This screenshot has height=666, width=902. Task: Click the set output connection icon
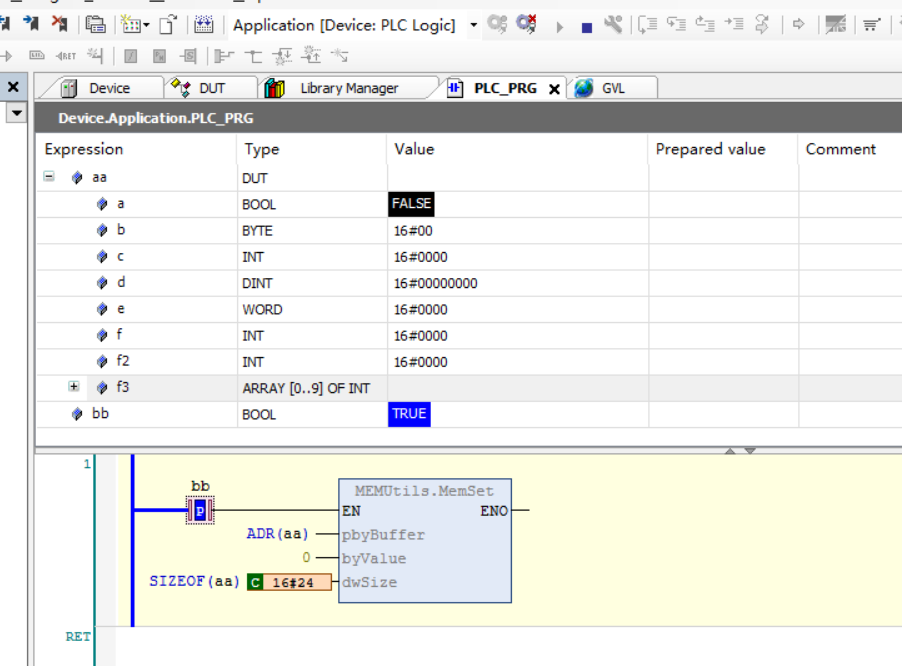click(223, 56)
